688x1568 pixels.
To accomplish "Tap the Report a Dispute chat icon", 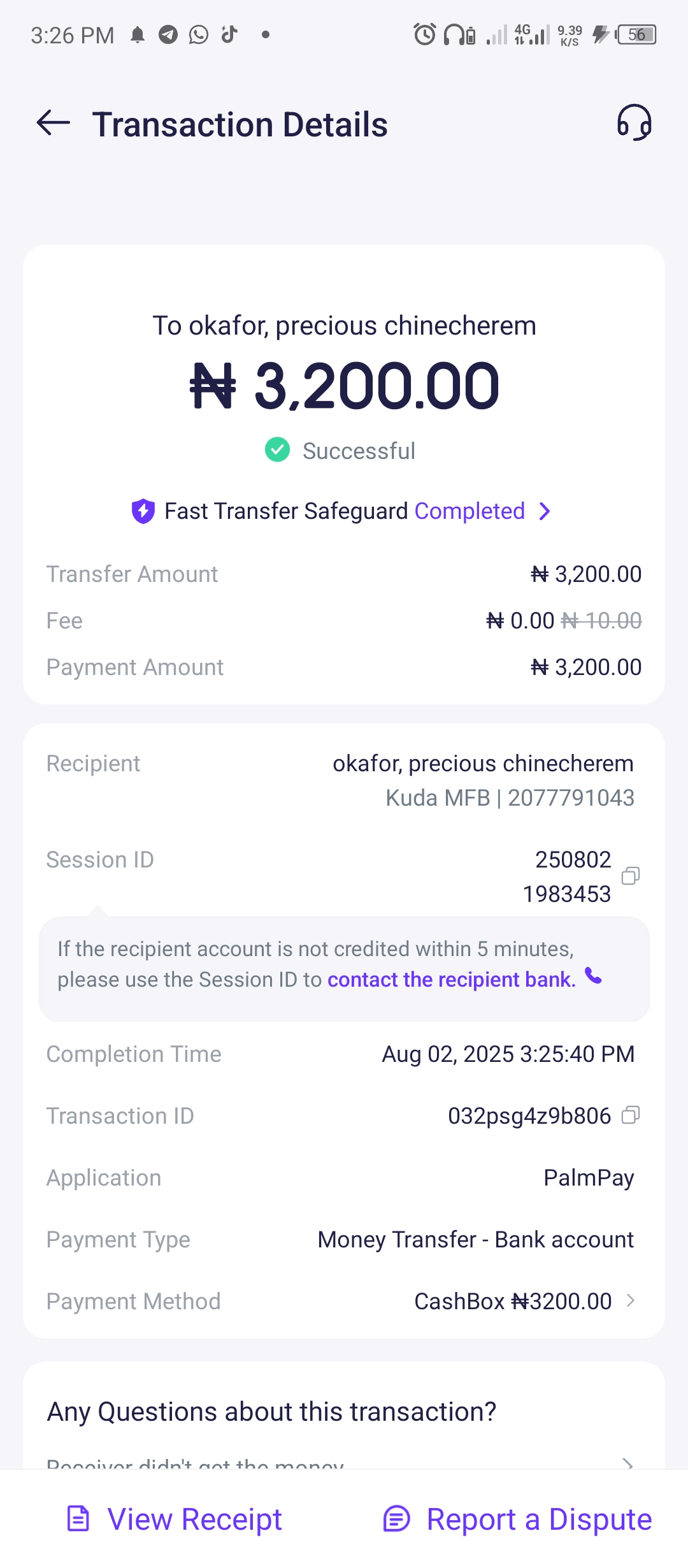I will click(396, 1518).
